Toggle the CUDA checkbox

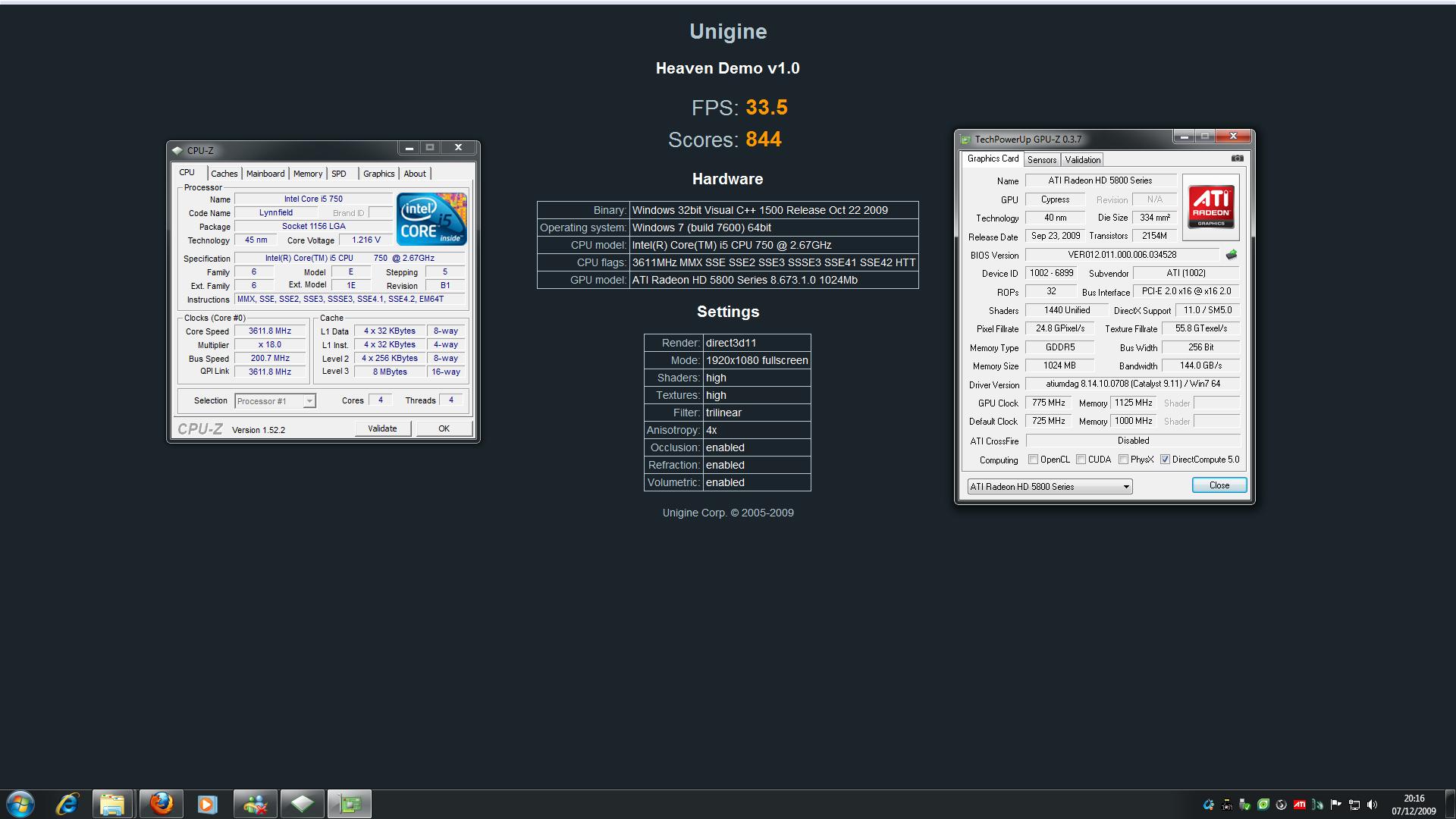[x=1081, y=460]
